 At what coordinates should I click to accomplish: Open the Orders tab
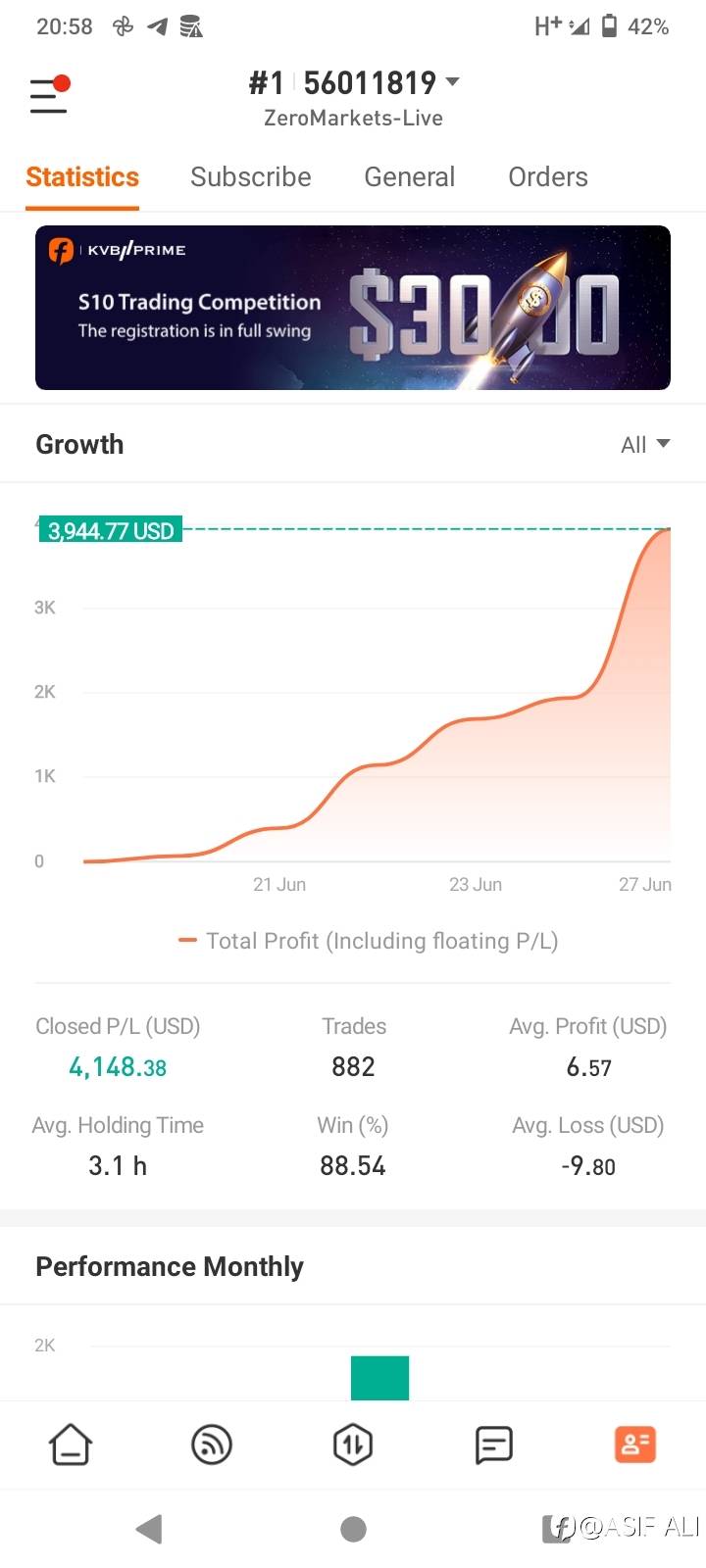pyautogui.click(x=547, y=177)
